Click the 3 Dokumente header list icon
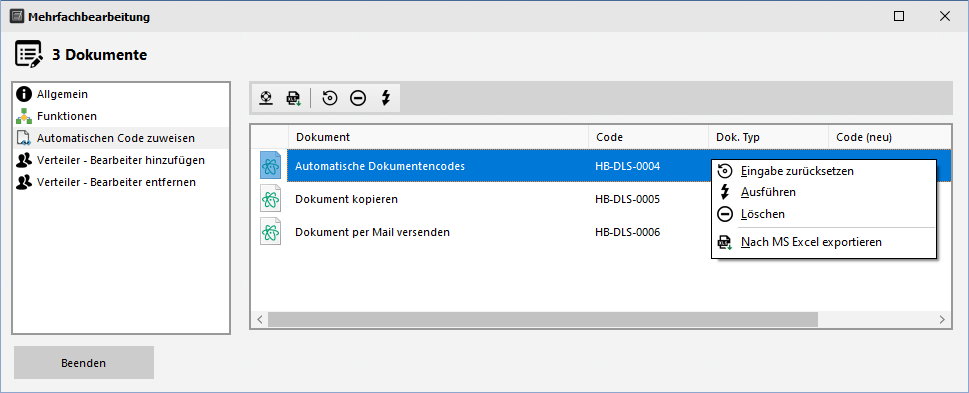 coord(28,54)
